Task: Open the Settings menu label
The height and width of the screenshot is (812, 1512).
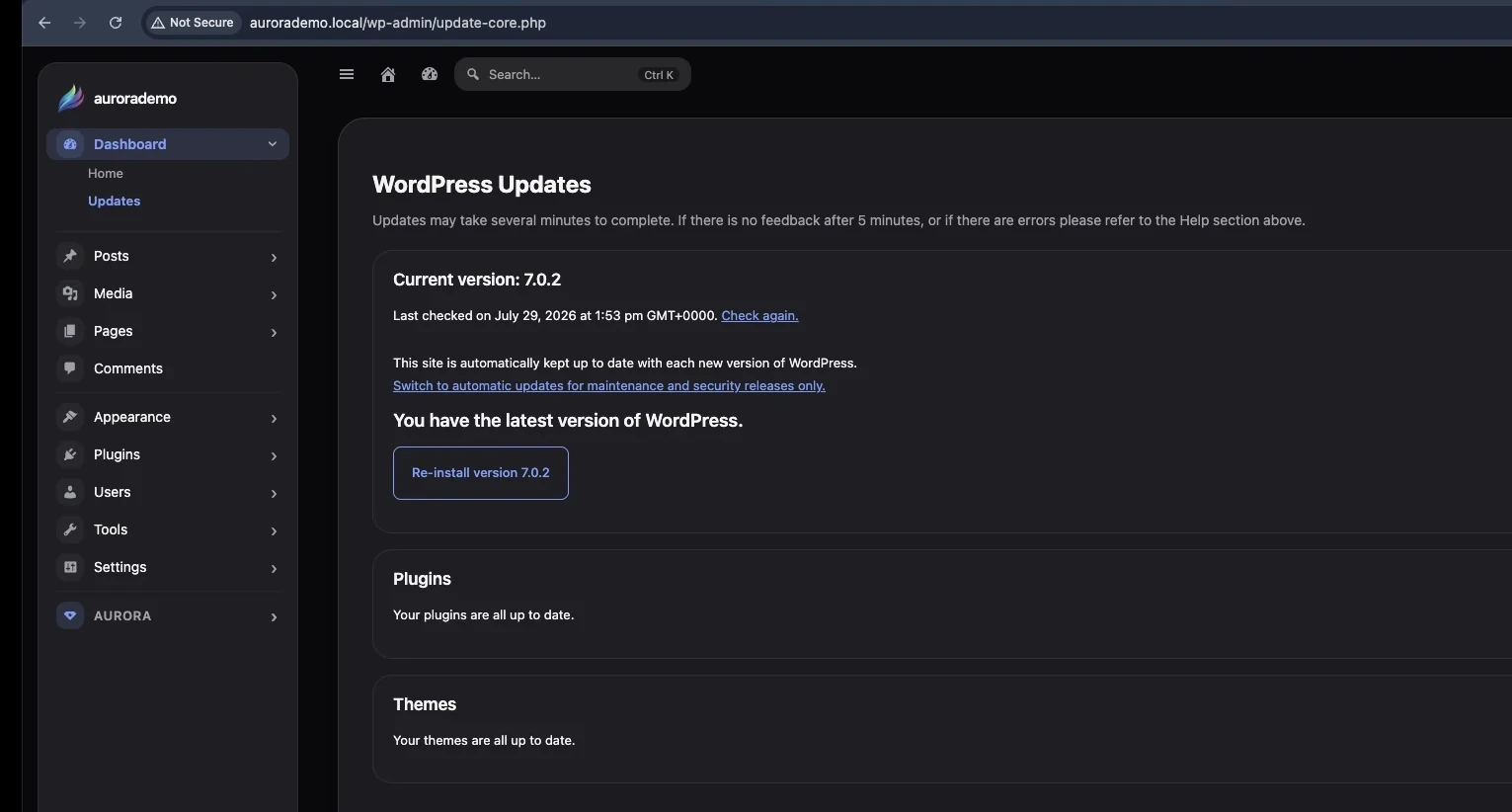Action: click(x=120, y=567)
